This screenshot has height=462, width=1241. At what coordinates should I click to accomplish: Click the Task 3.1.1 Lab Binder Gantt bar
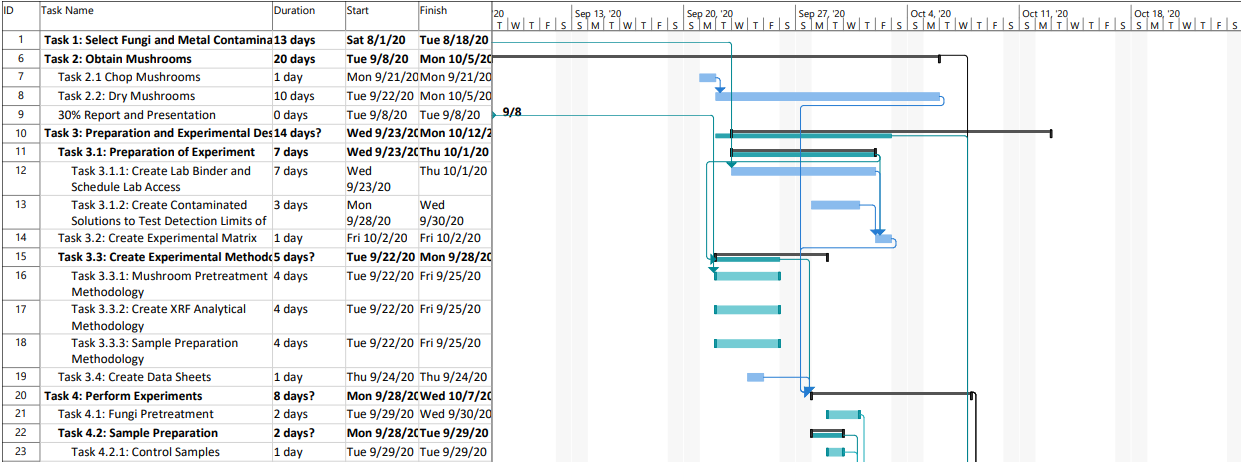point(803,171)
